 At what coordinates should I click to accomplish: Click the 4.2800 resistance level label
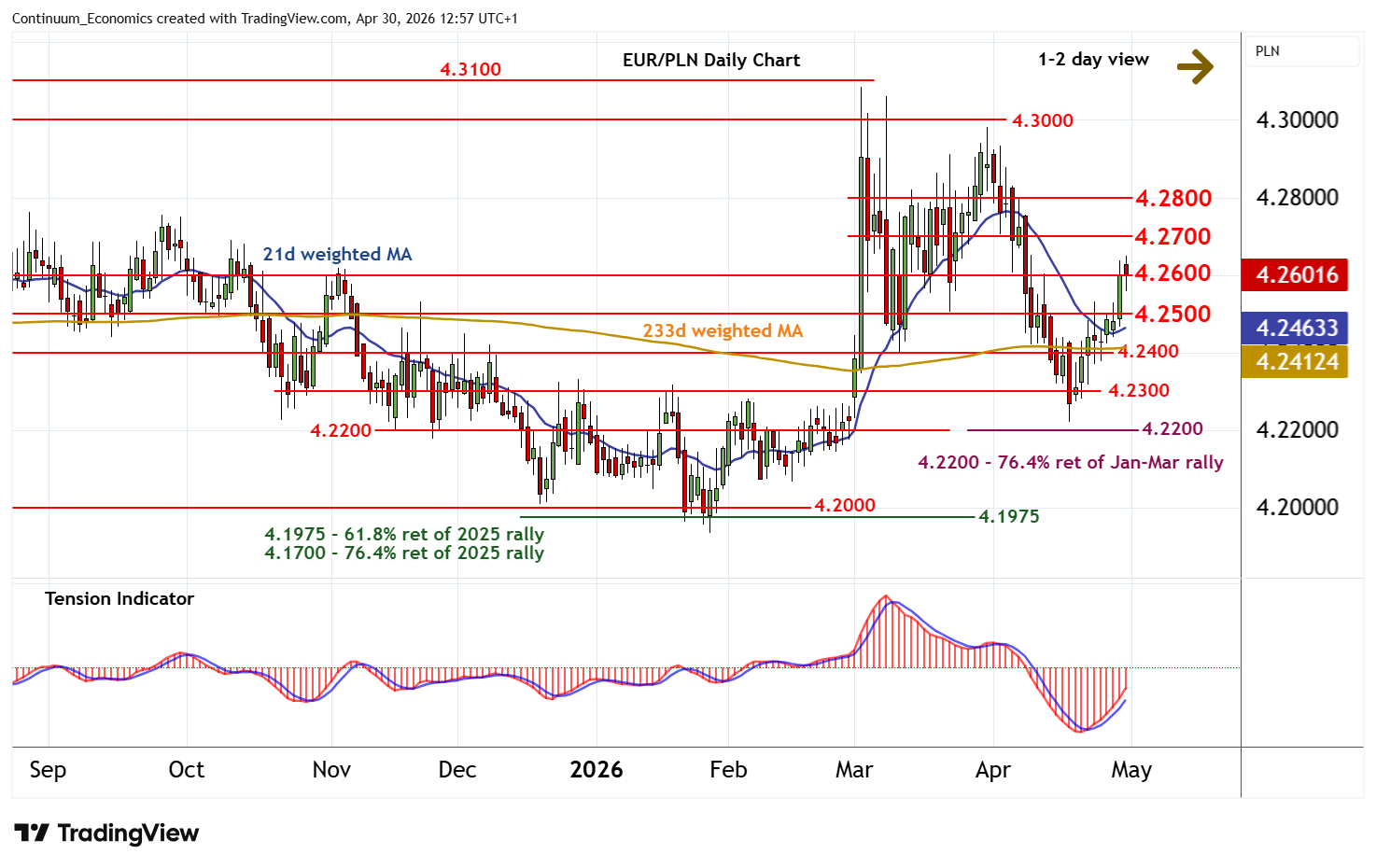1172,198
